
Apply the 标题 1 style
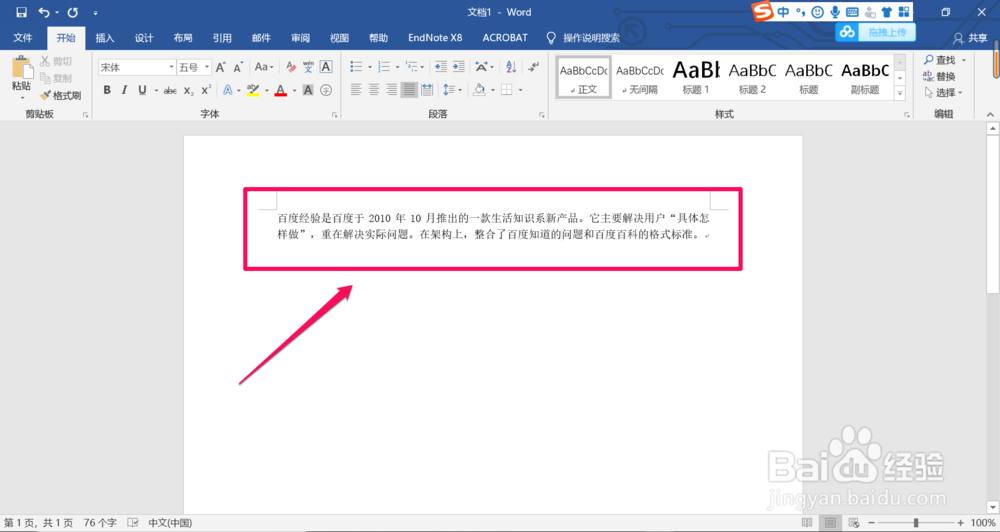pos(696,77)
